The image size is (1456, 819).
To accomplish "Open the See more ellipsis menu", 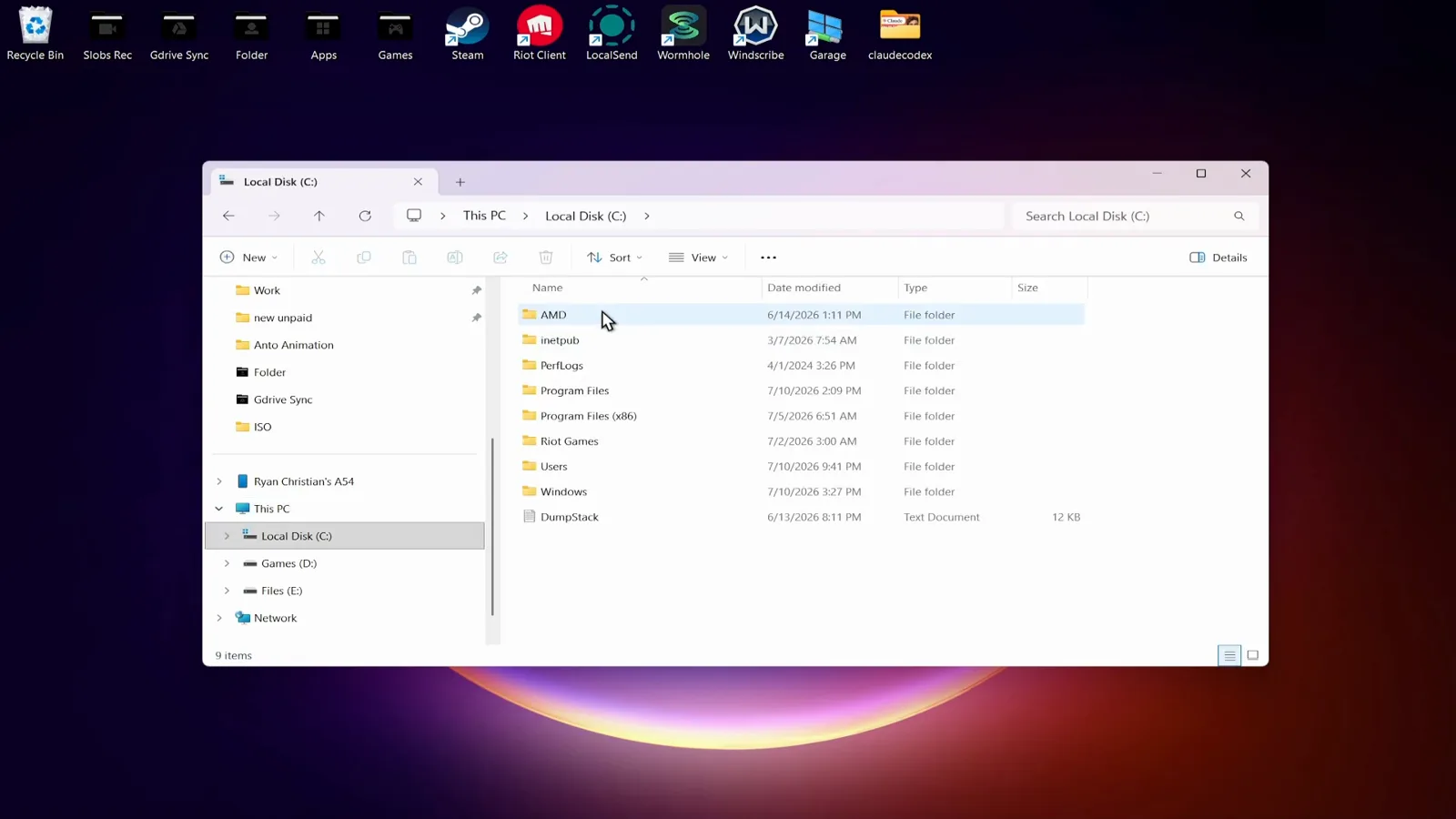I will pyautogui.click(x=768, y=258).
